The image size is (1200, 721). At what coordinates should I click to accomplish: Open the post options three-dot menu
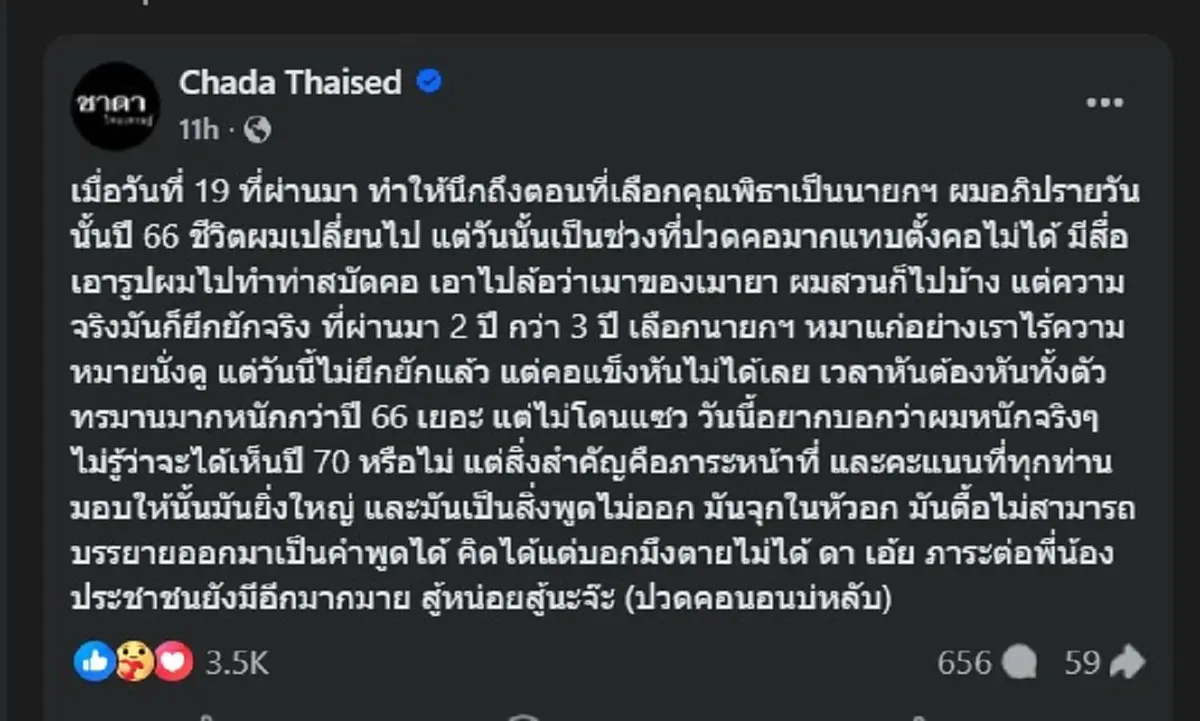tap(1106, 100)
